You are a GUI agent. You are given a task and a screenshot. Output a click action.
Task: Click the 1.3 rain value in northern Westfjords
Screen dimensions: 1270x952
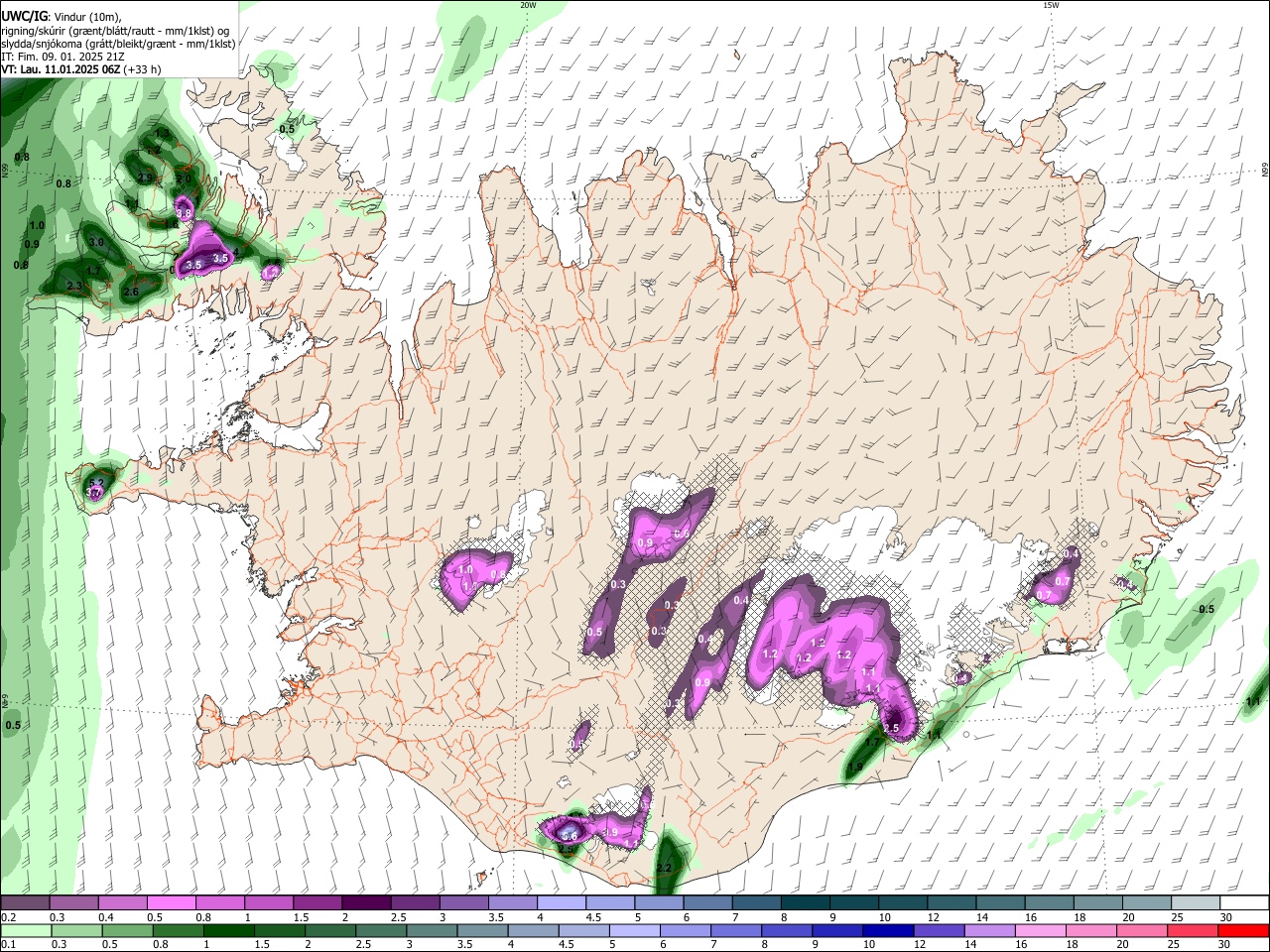[x=162, y=134]
